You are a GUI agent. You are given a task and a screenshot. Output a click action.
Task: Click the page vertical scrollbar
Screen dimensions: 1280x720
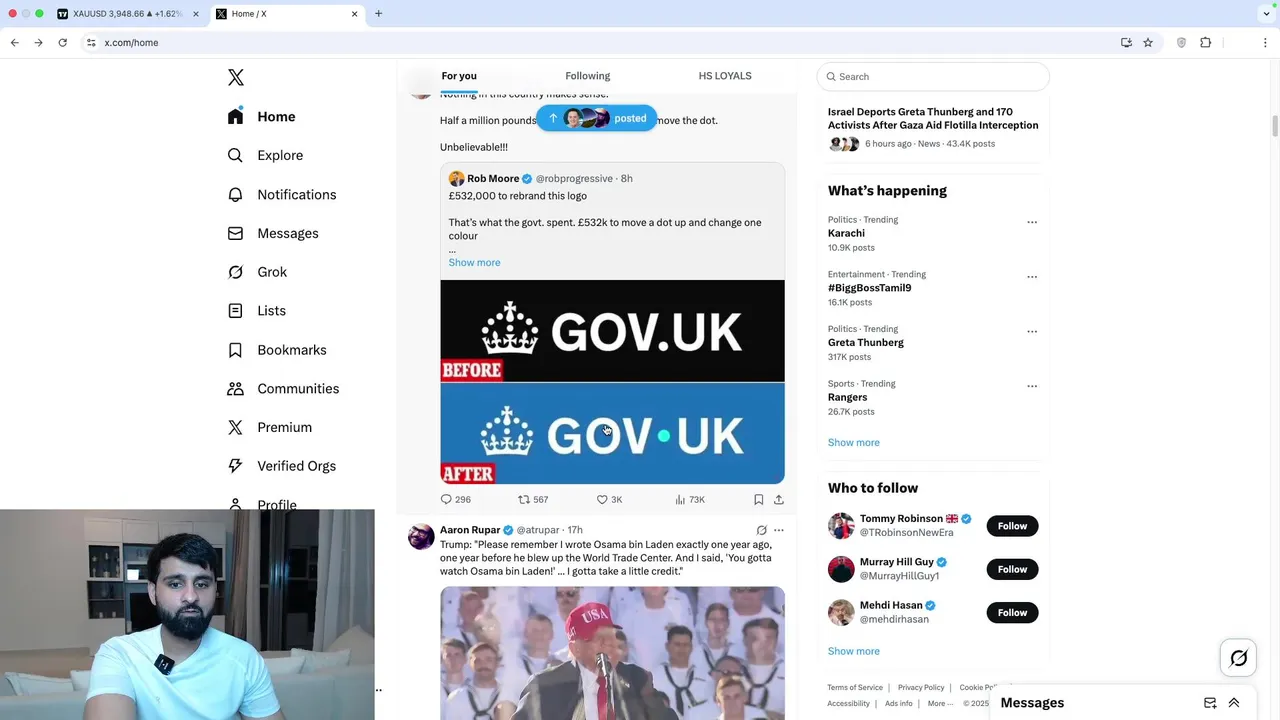point(1275,128)
